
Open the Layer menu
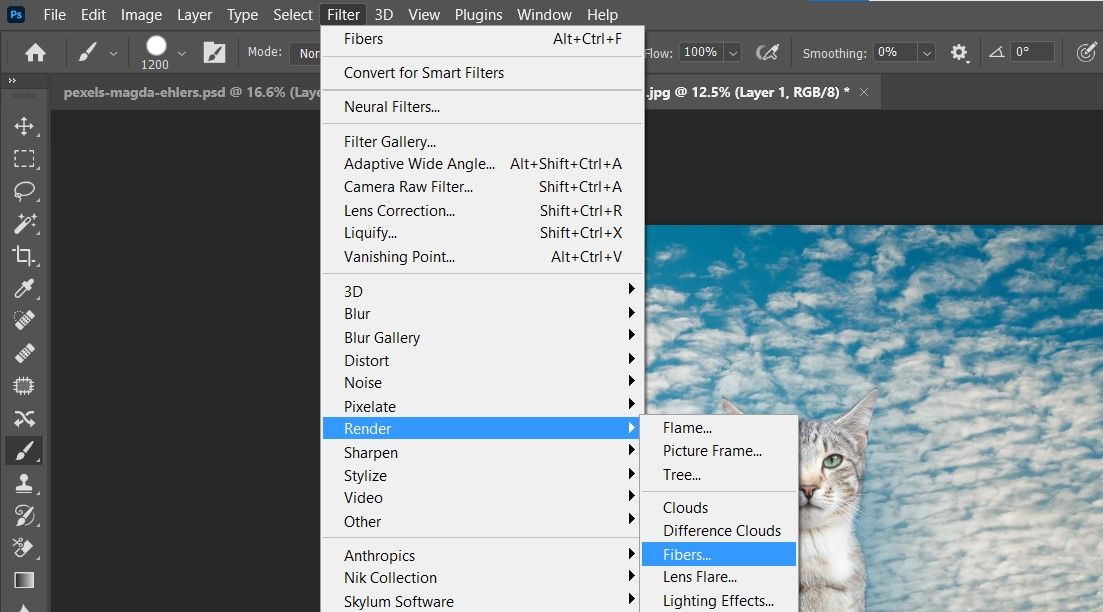click(194, 15)
